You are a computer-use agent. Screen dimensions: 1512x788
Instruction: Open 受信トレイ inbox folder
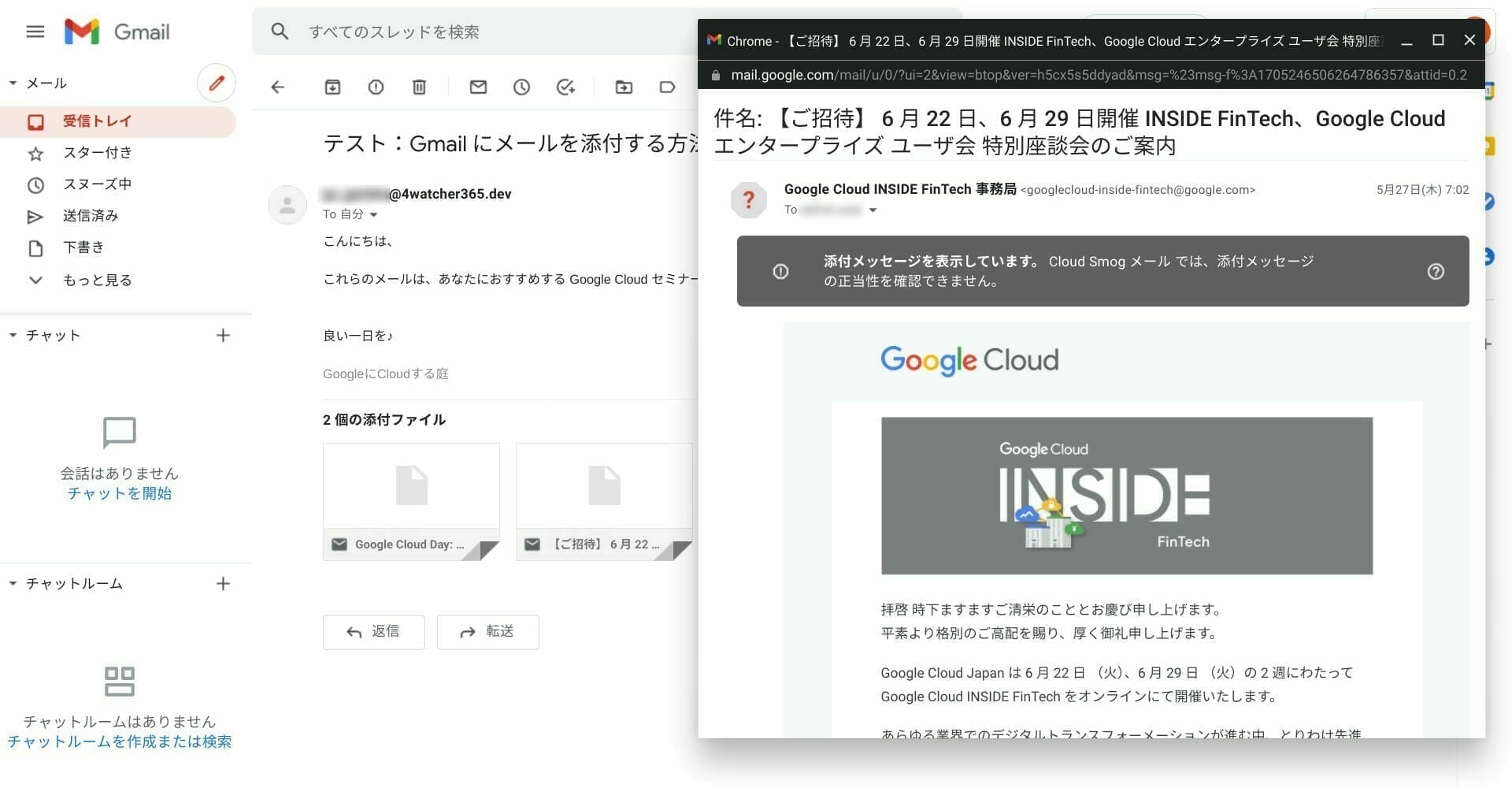point(118,121)
